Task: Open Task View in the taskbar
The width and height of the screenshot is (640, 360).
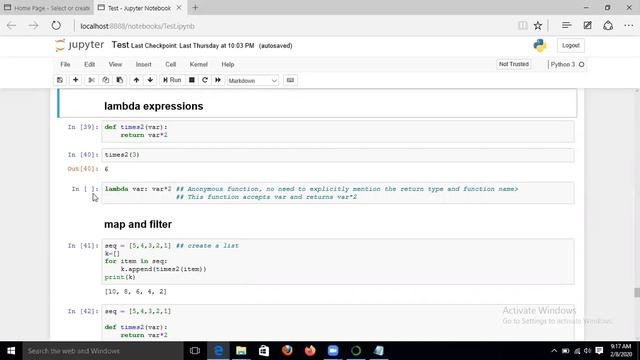Action: point(195,351)
